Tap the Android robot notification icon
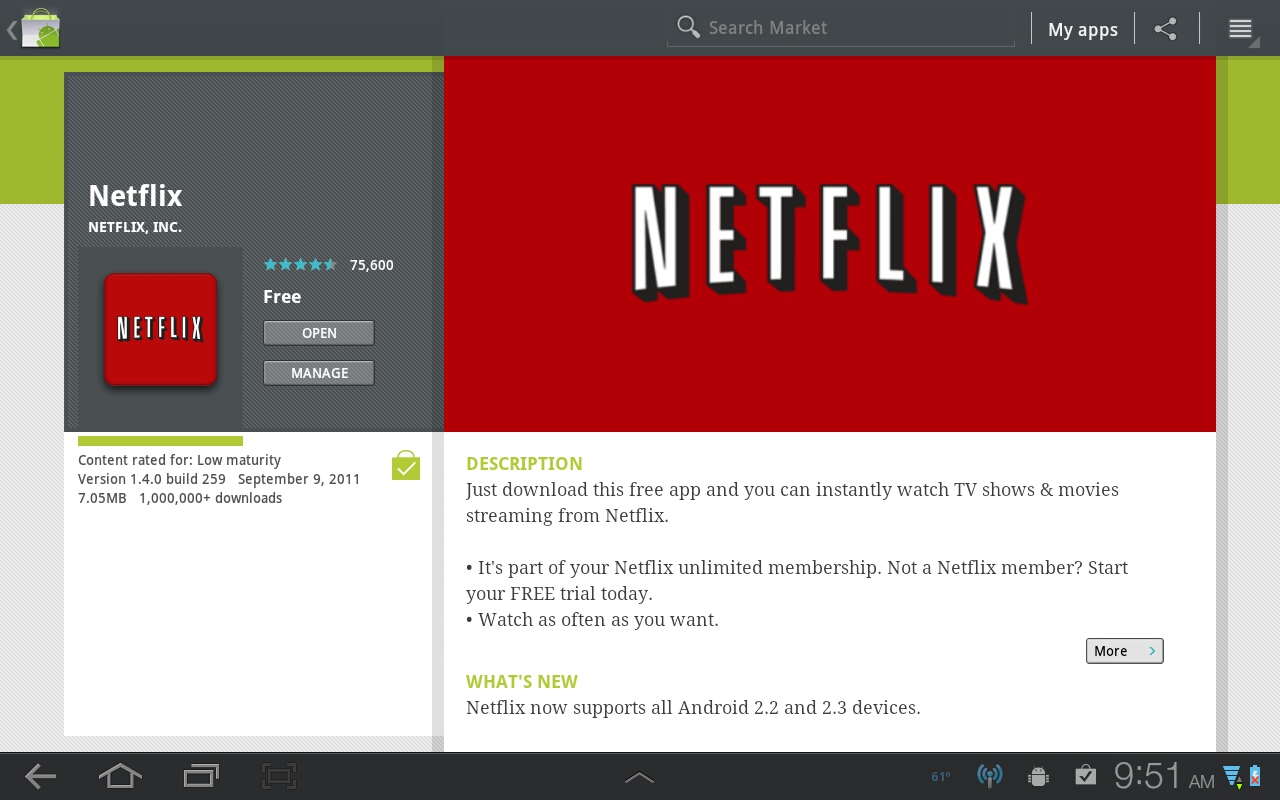The image size is (1280, 800). [x=1038, y=776]
